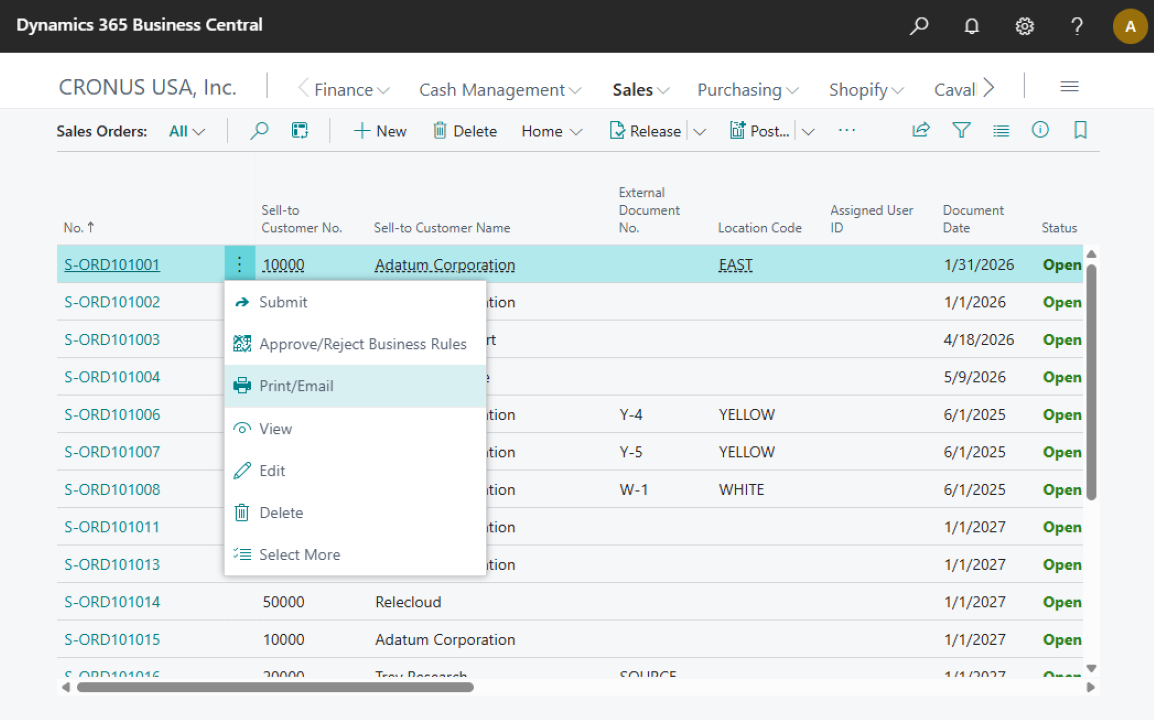This screenshot has width=1154, height=720.
Task: Choose Print/Email from the context menu
Action: (355, 386)
